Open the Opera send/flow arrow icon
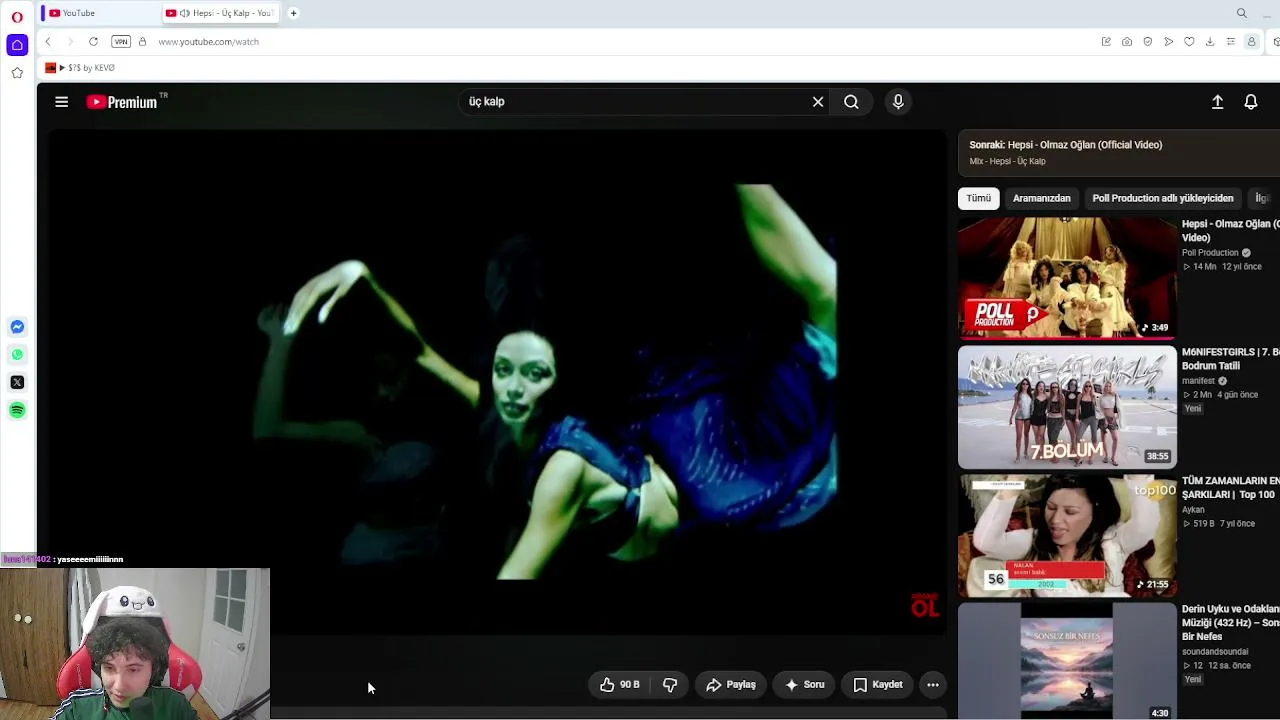 [x=1168, y=42]
